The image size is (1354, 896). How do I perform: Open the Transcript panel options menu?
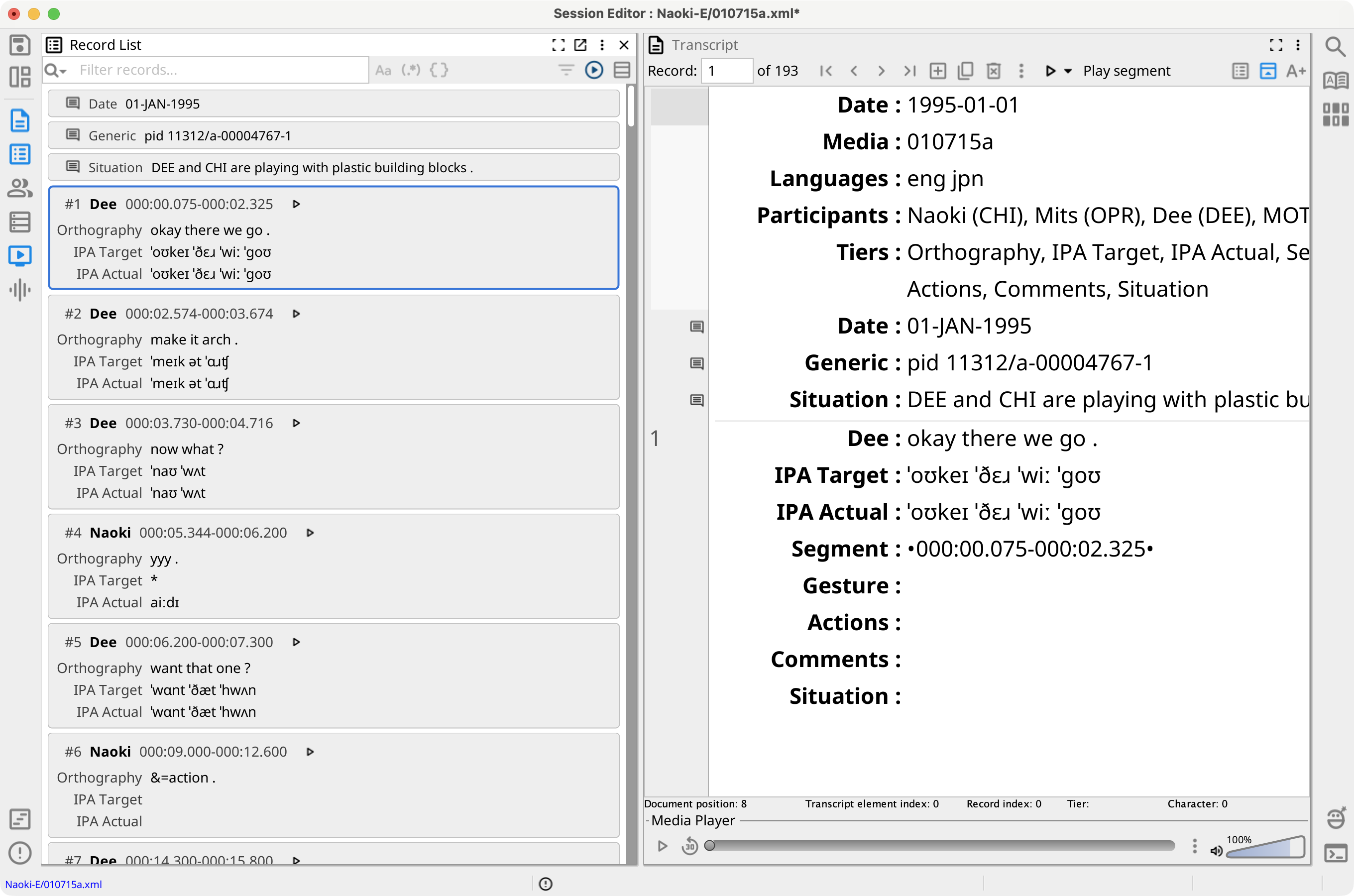[1298, 45]
